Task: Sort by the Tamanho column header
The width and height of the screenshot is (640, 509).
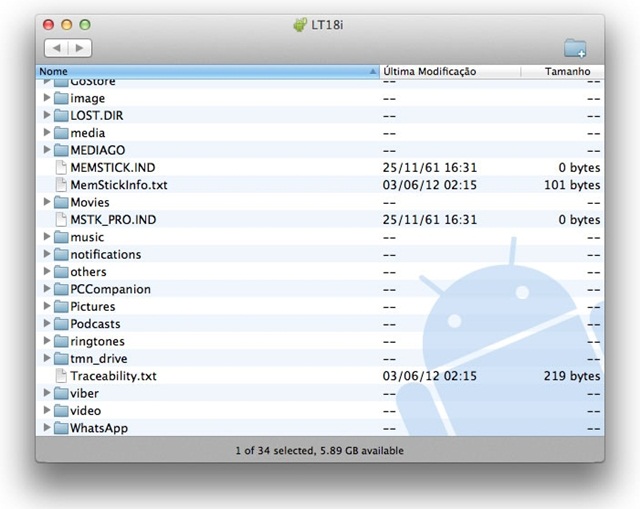Action: click(562, 71)
